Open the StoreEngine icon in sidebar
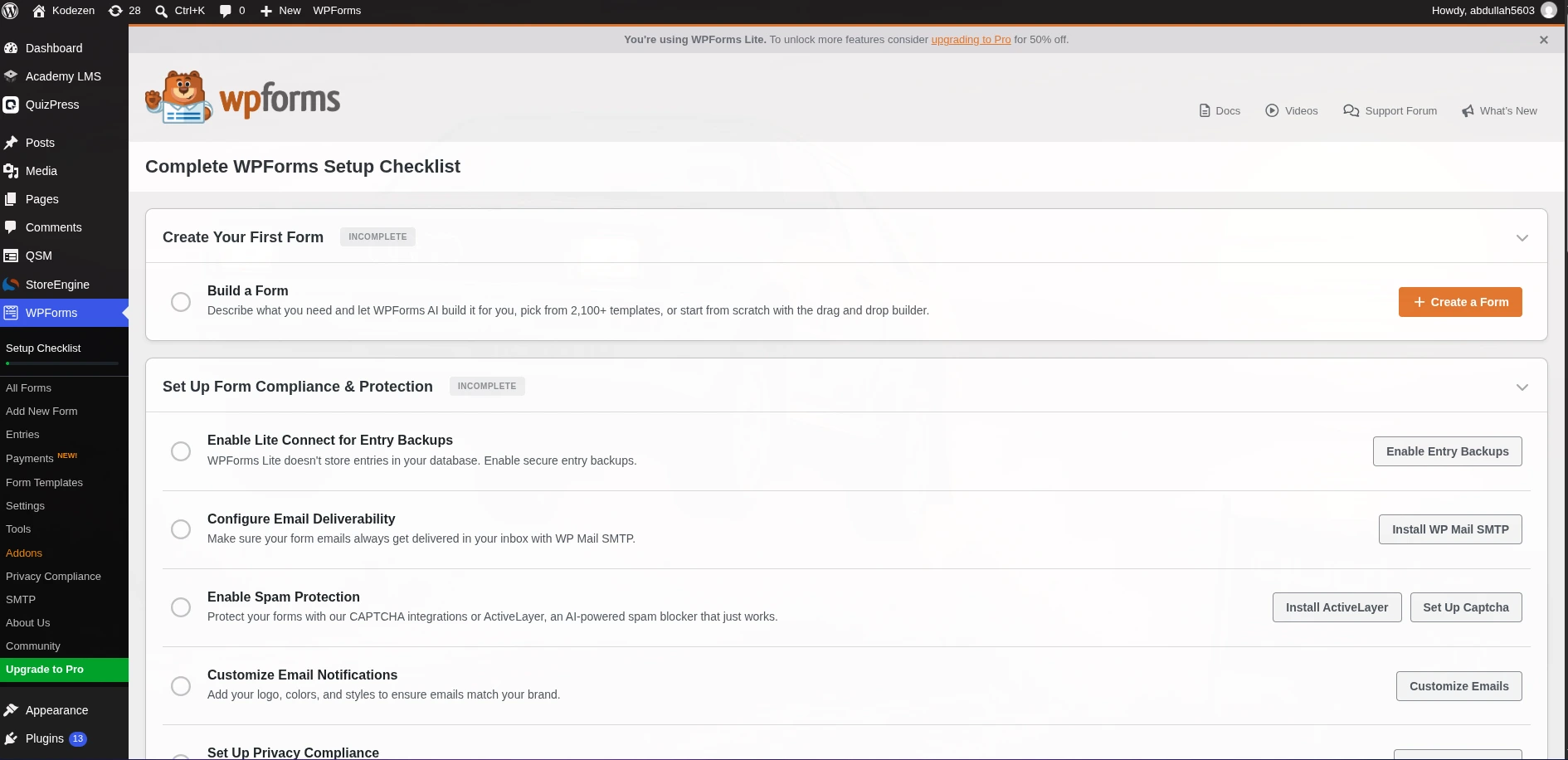Viewport: 1568px width, 760px height. point(11,285)
